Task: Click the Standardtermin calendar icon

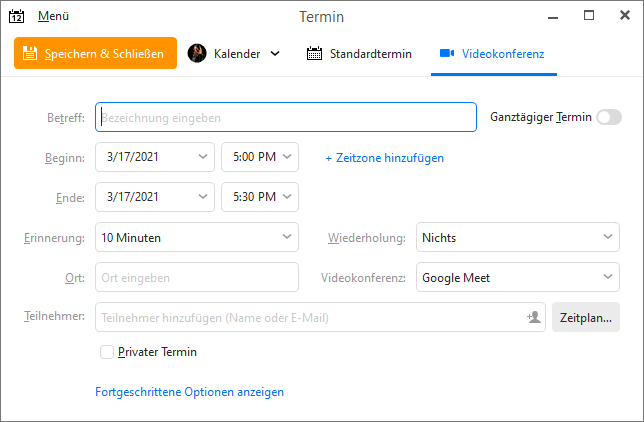Action: coord(315,53)
